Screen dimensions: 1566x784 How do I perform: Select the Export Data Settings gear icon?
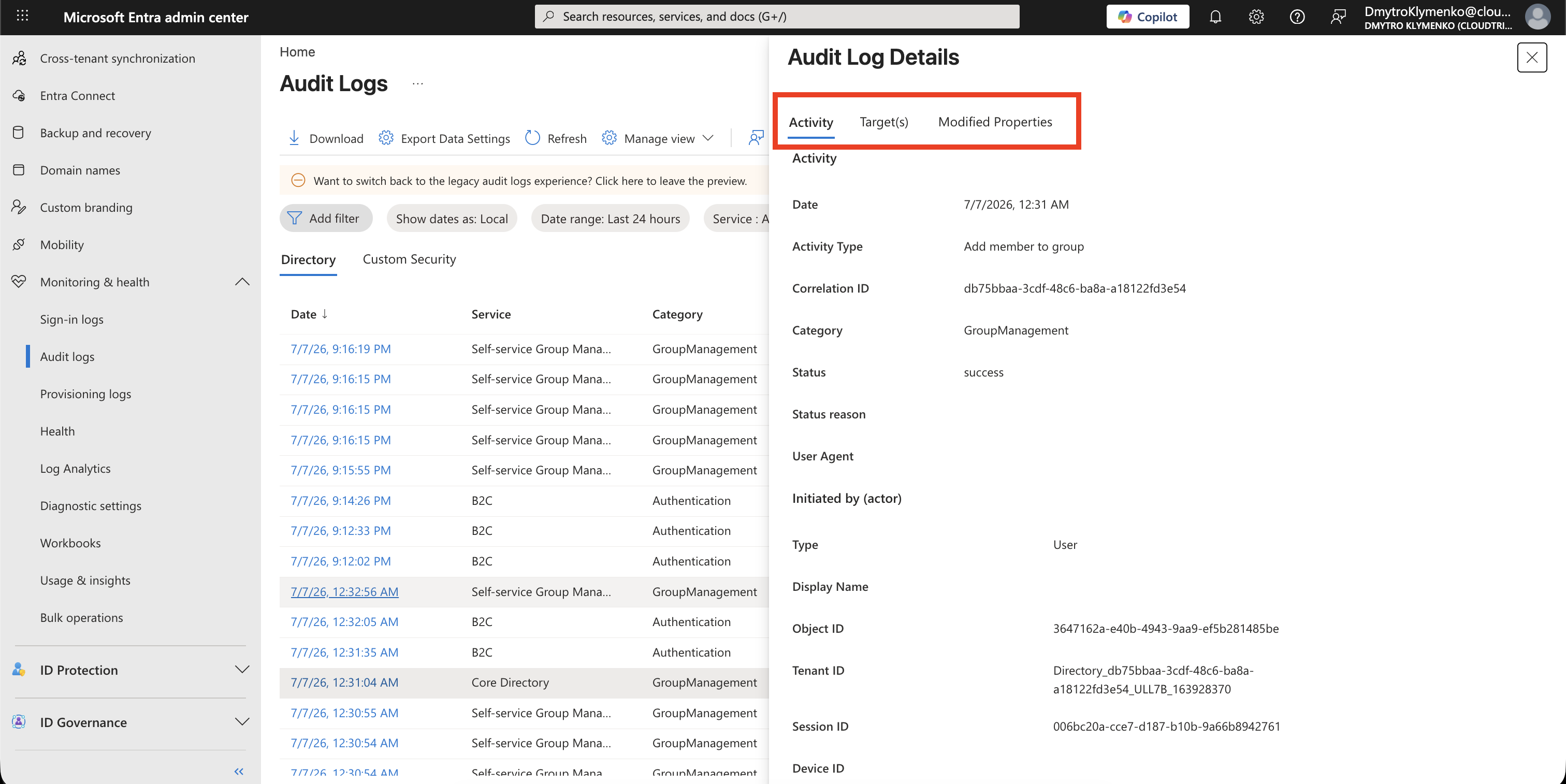click(x=386, y=138)
